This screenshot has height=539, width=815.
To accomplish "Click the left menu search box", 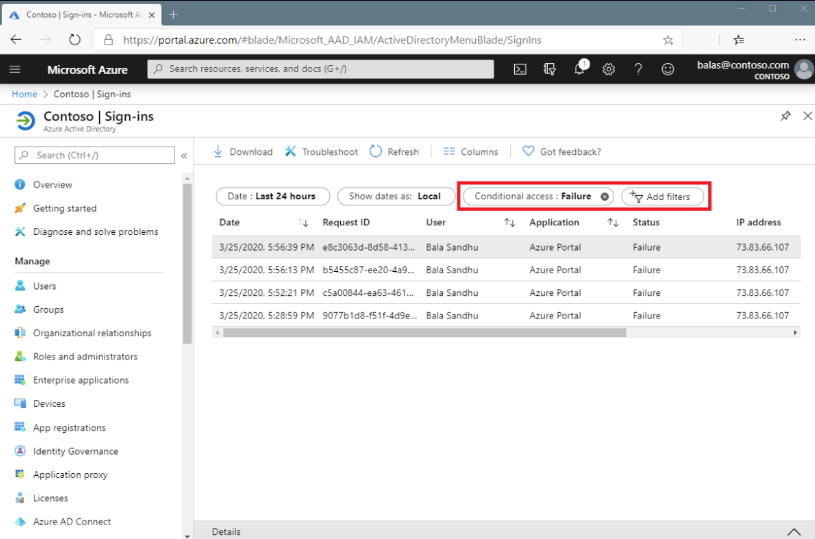I will click(x=95, y=155).
